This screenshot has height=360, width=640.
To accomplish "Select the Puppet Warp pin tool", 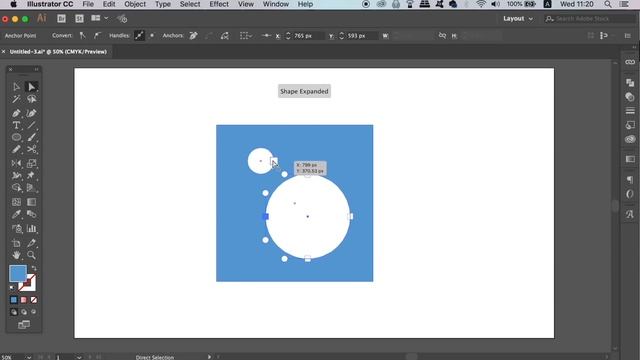I will pyautogui.click(x=31, y=176).
